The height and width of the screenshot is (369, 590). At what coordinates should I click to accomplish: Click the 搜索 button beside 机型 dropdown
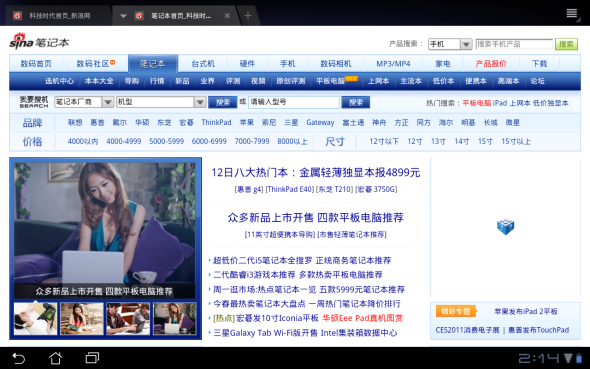click(223, 102)
